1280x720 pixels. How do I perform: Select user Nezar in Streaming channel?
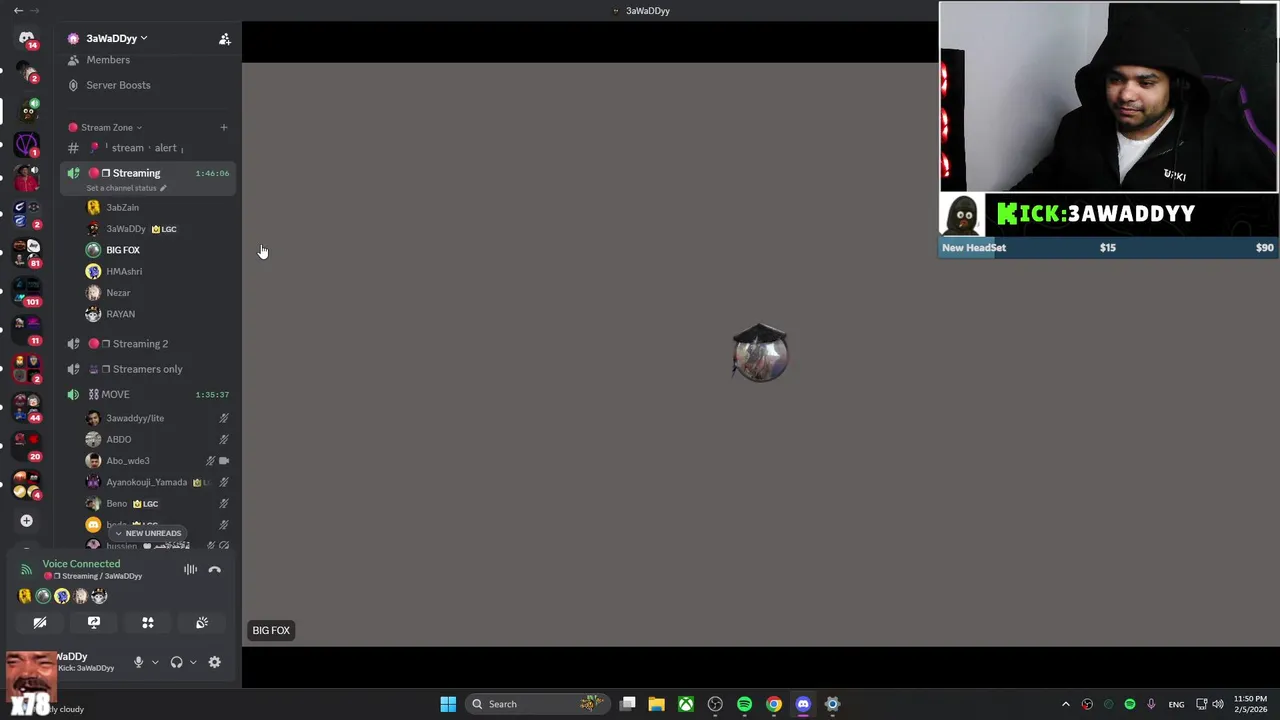pos(118,293)
